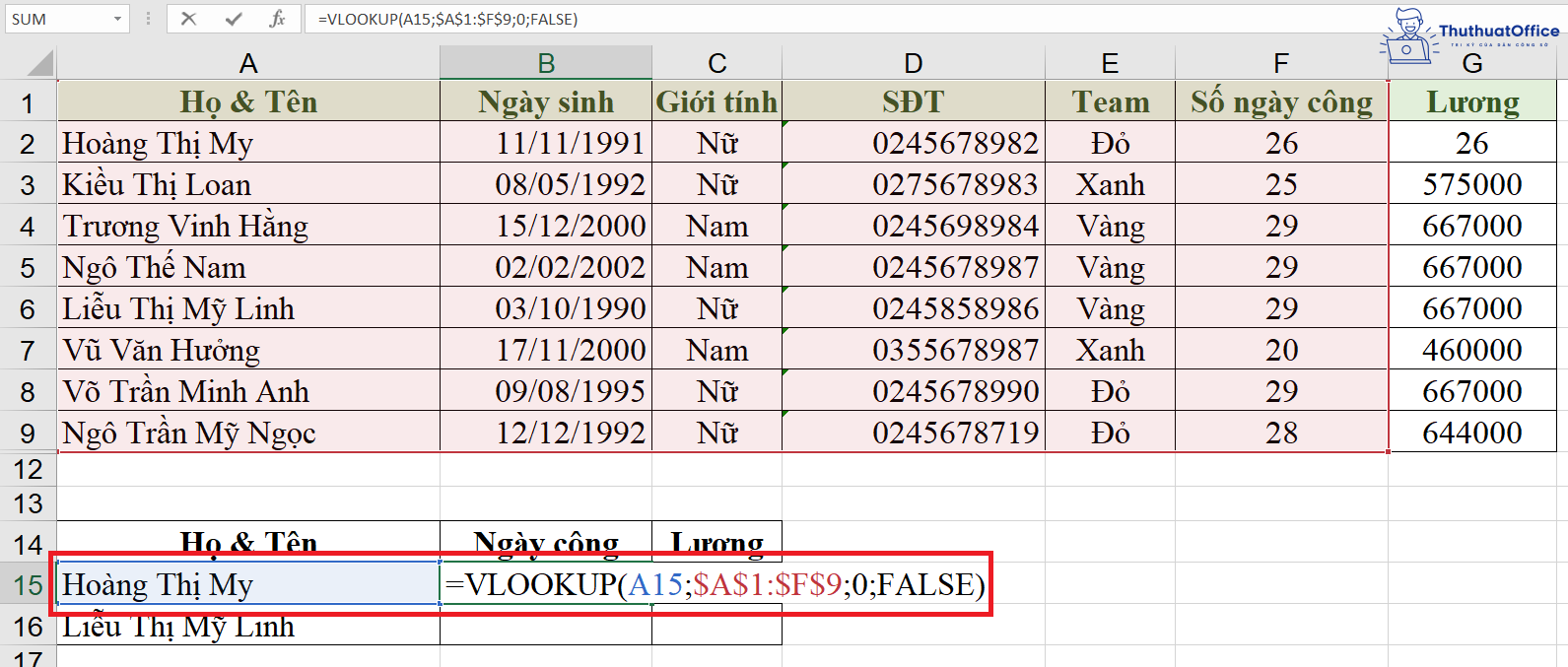Select 'Xanh' team cell in row 3
Viewport: 1568px width, 667px height.
[x=1110, y=184]
